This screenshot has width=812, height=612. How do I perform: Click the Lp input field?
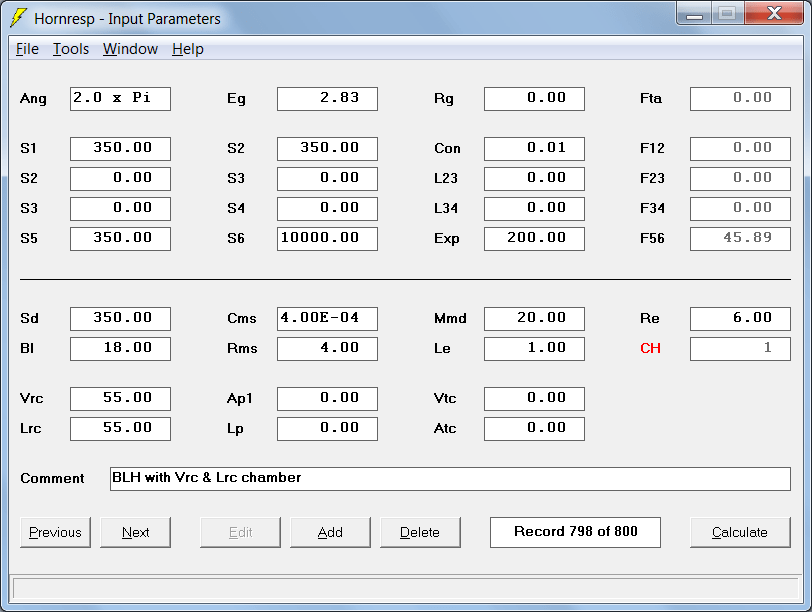[327, 429]
